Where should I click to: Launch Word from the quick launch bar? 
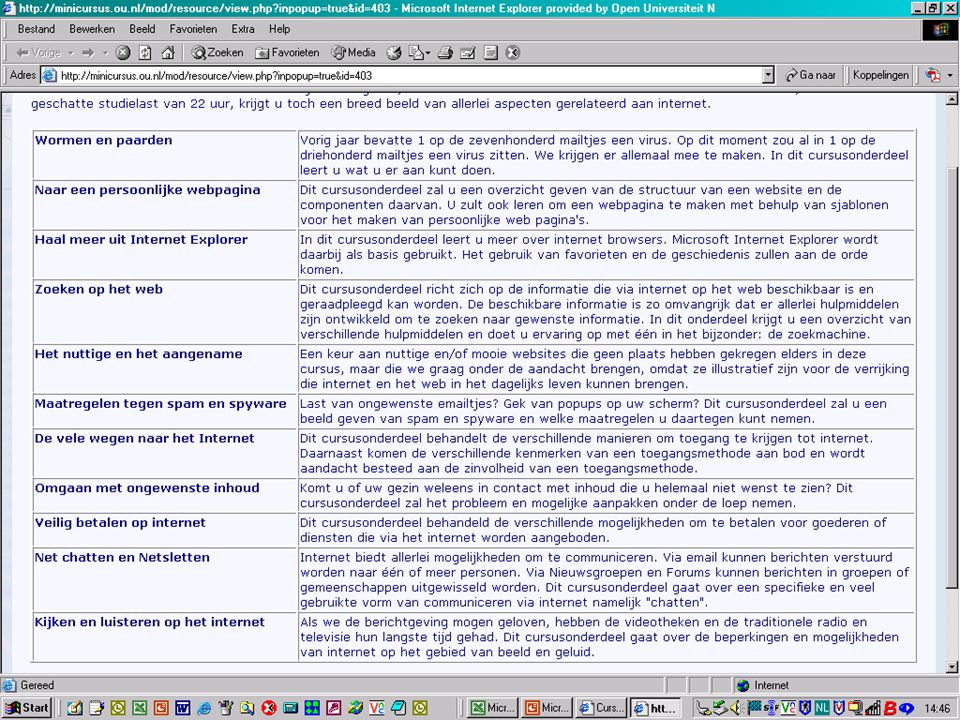(182, 708)
